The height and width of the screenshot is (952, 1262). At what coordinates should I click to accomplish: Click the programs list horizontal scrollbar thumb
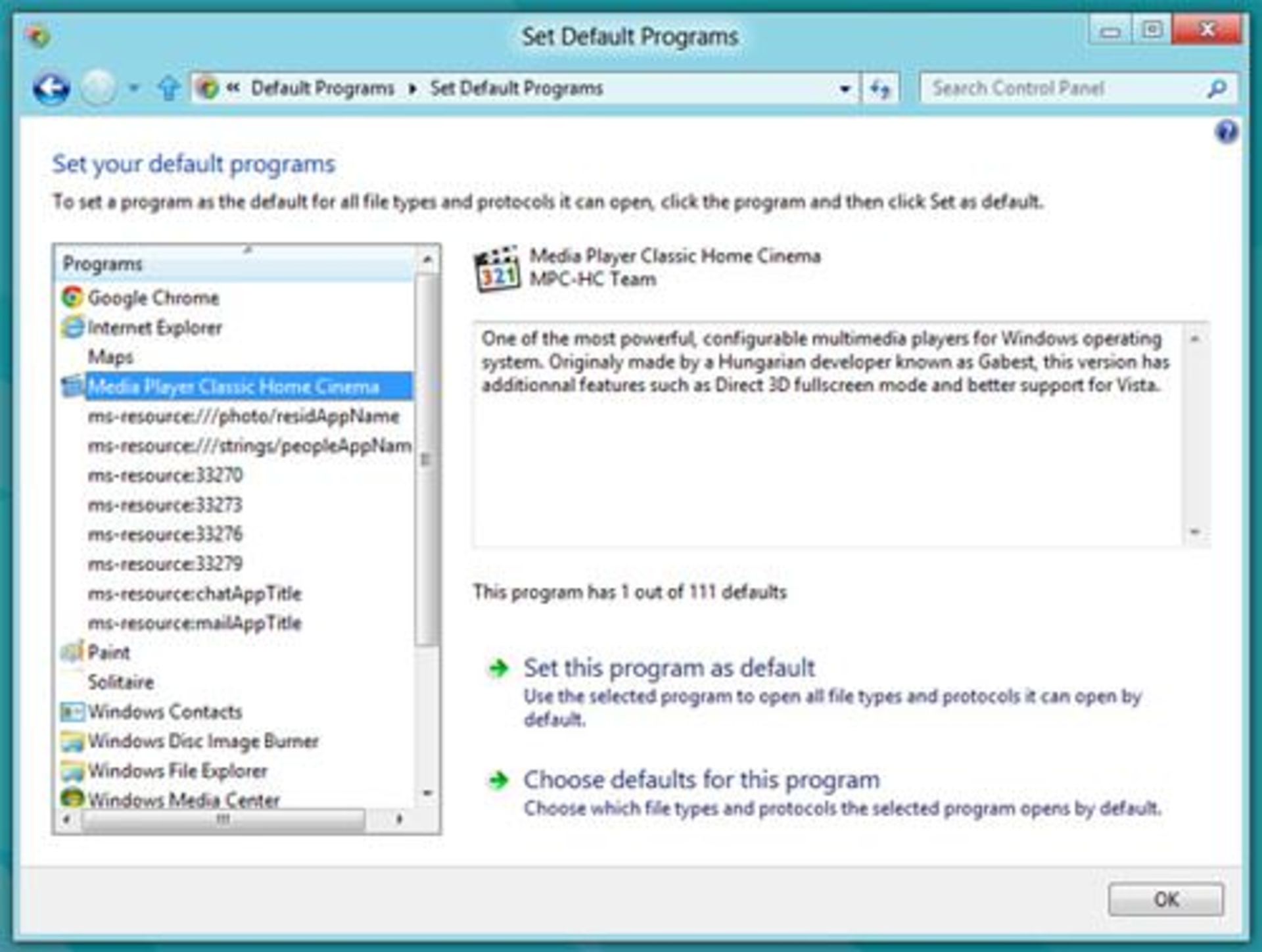coord(223,820)
